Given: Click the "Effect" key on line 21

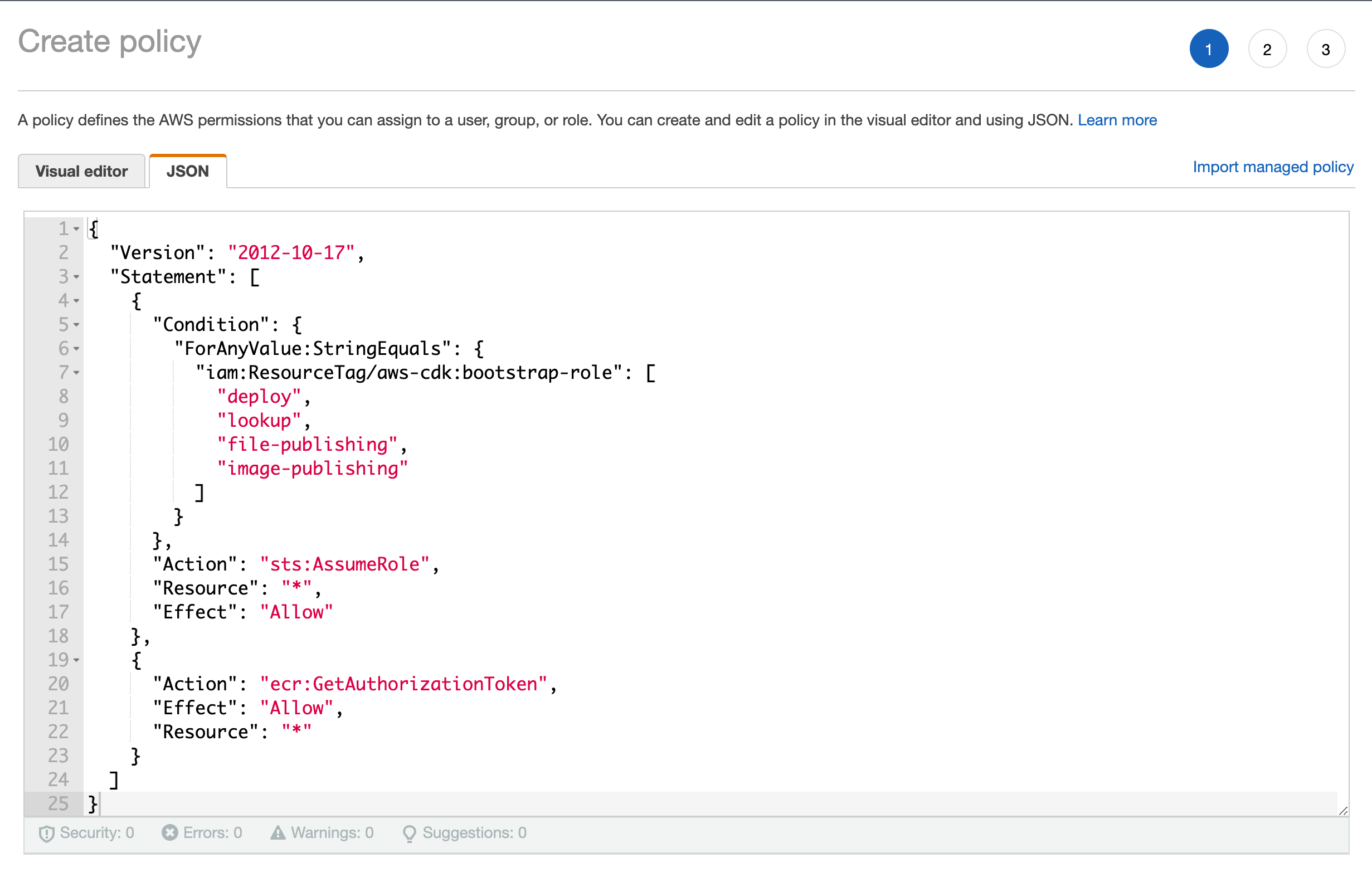Looking at the screenshot, I should point(195,709).
